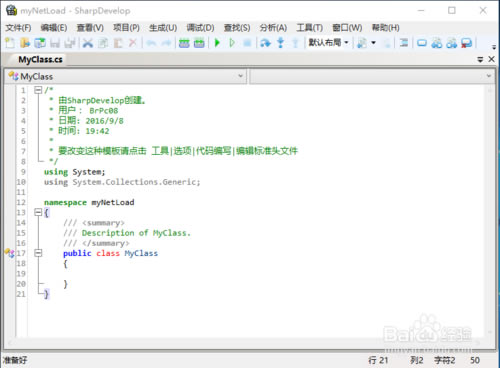Open the 窗口(W) menu

pyautogui.click(x=347, y=27)
